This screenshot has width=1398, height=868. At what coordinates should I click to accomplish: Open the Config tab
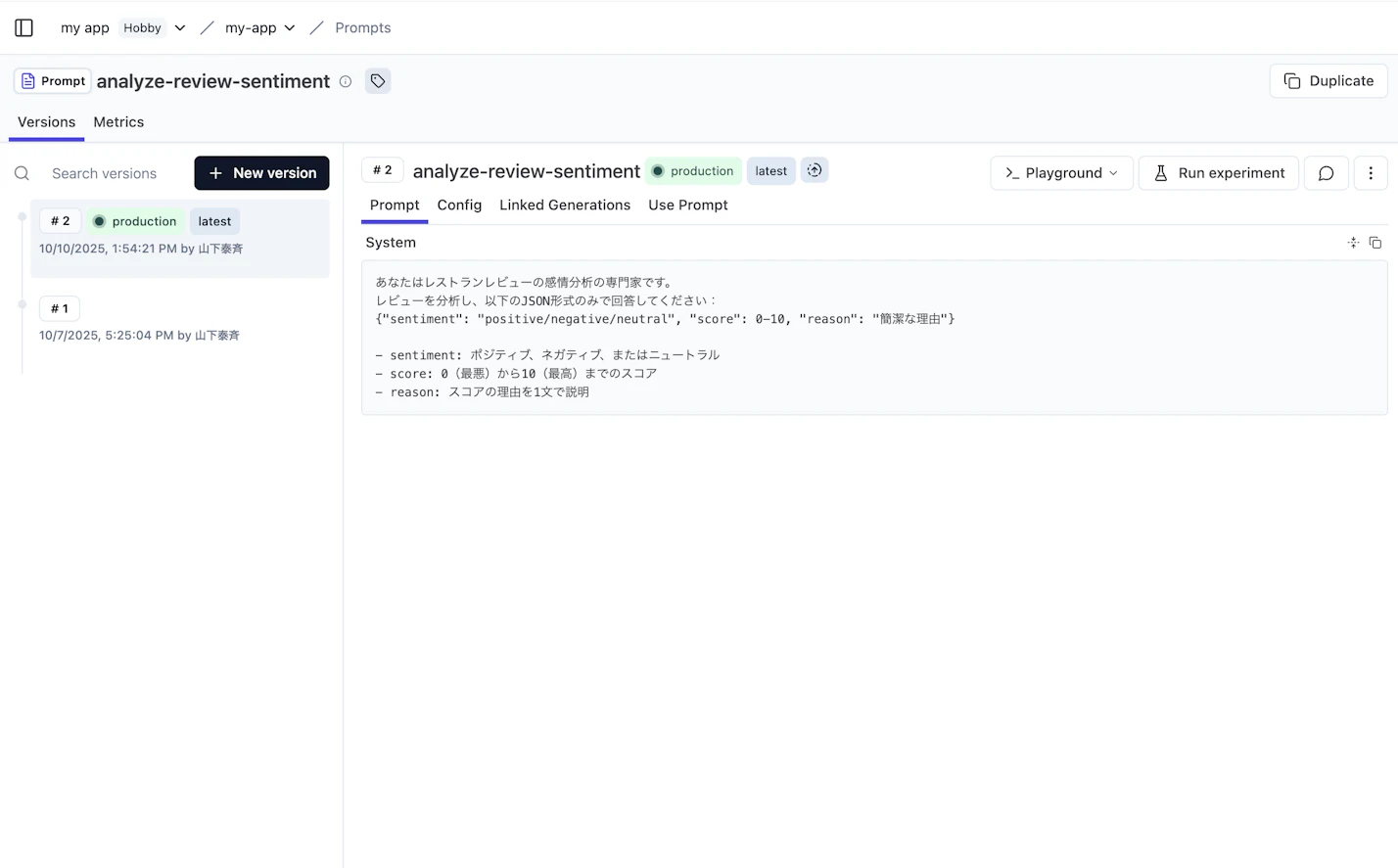(x=459, y=206)
